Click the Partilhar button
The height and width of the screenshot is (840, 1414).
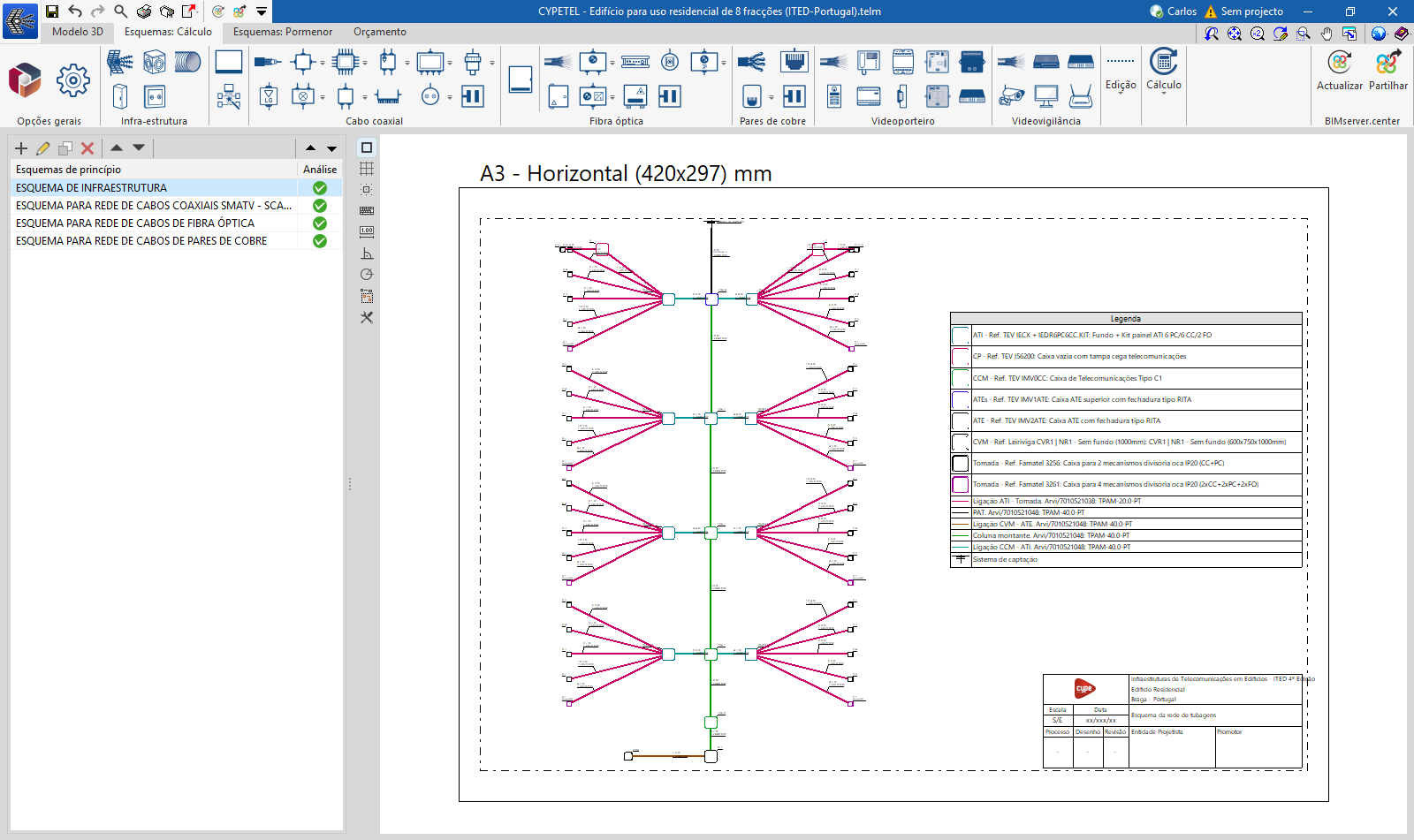[x=1387, y=71]
